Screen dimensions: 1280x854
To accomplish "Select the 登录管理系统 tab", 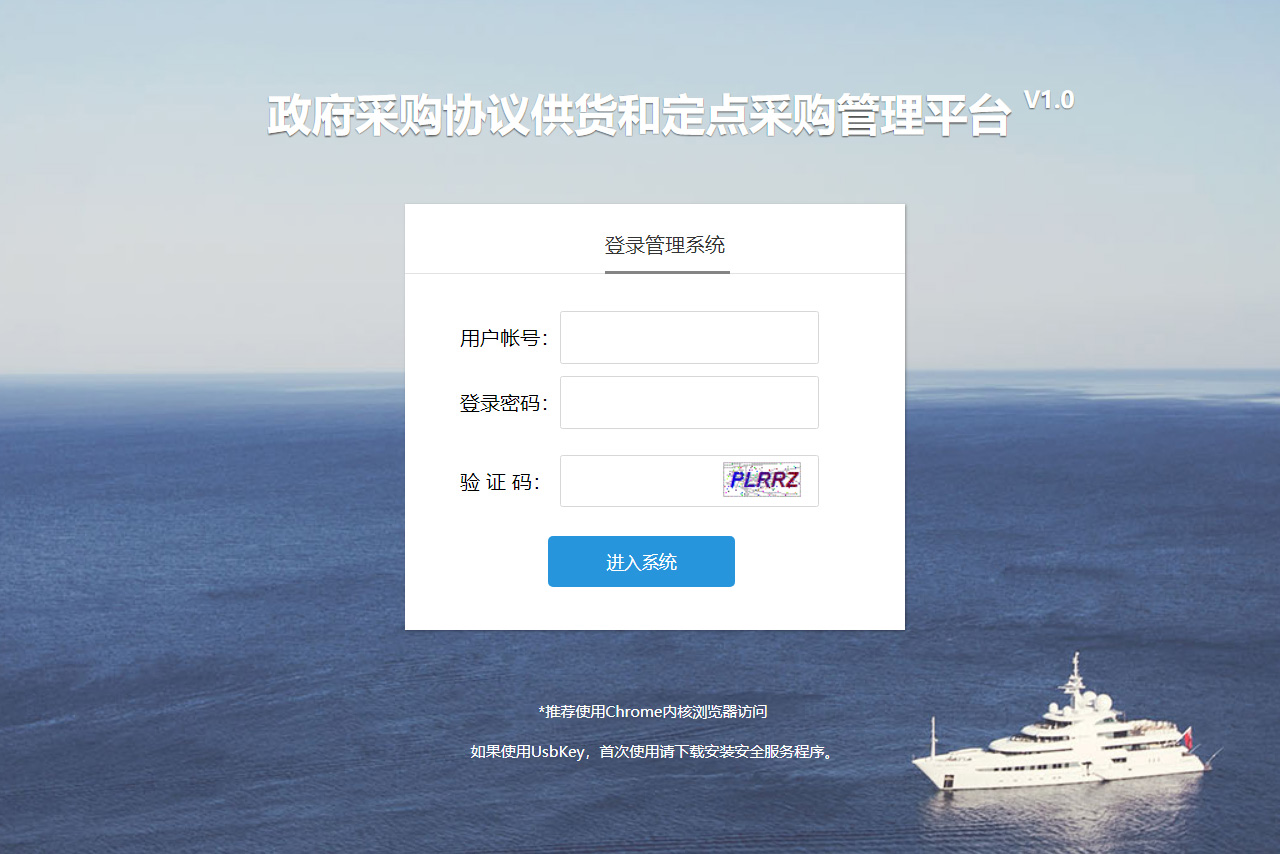I will pos(665,245).
